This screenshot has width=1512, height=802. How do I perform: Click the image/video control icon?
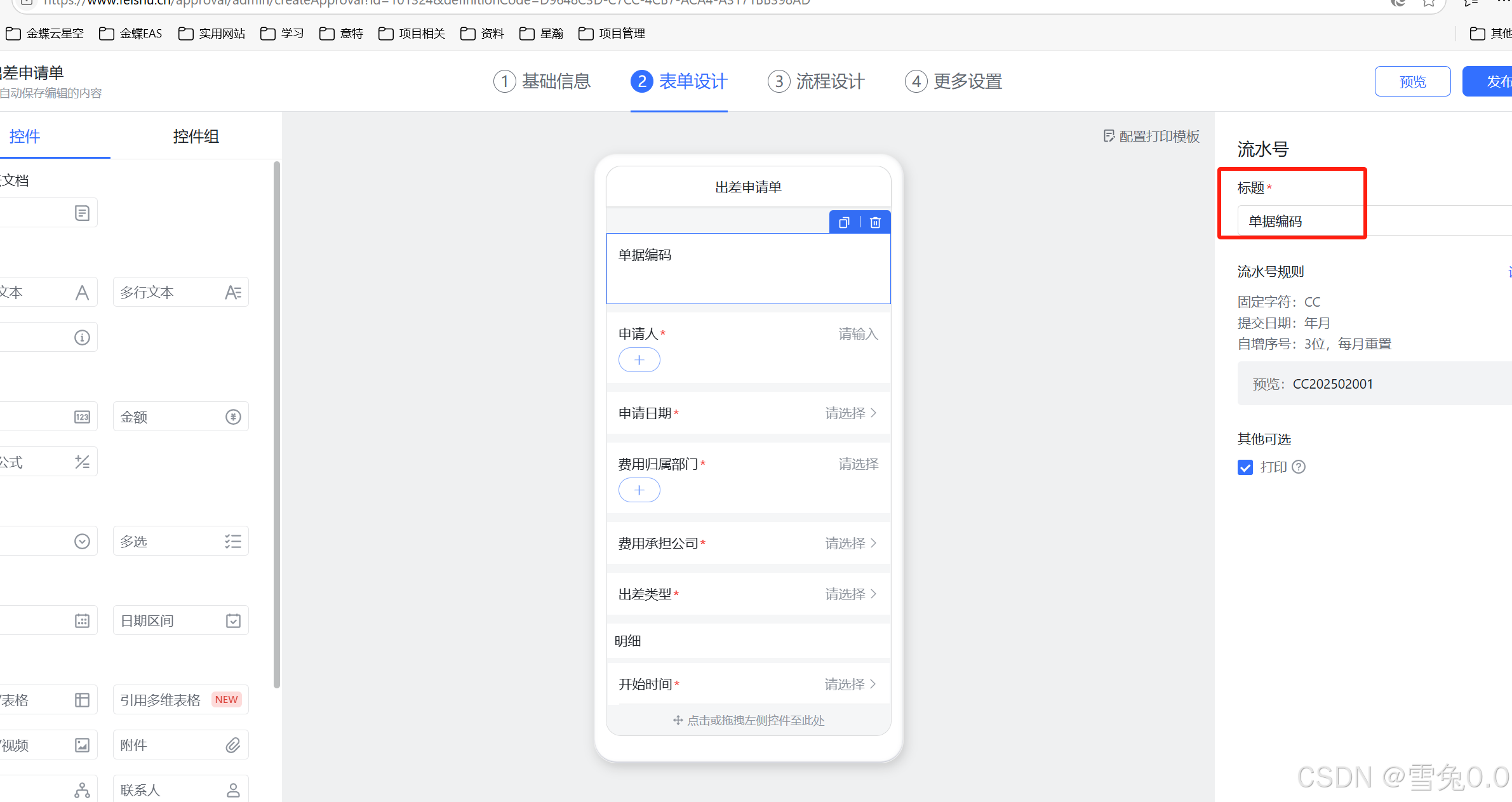[82, 745]
